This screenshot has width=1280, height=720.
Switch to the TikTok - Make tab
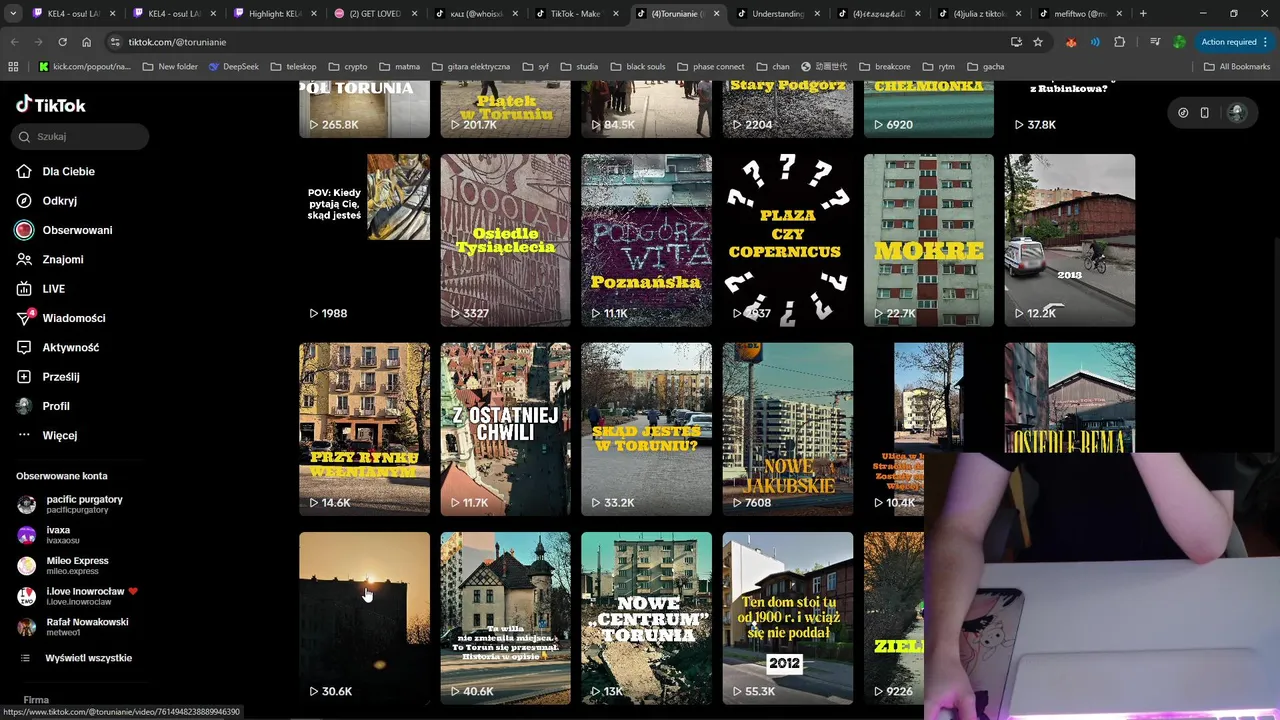tap(575, 14)
